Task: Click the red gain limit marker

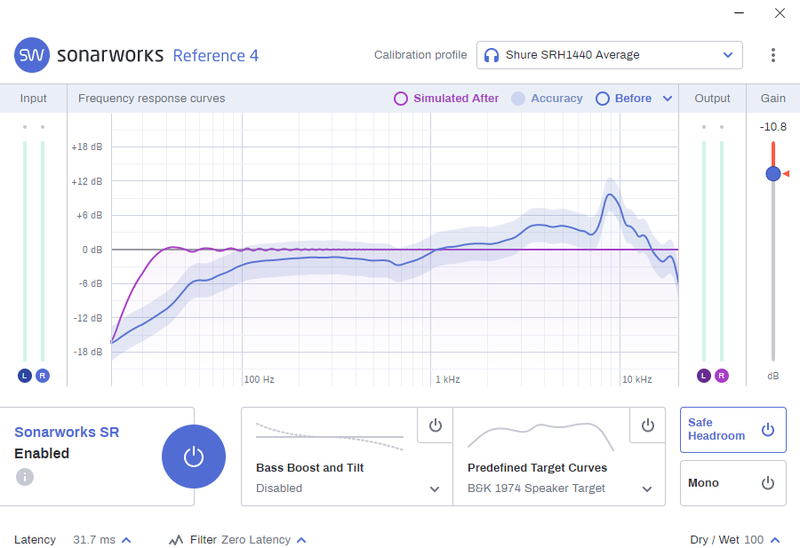Action: coord(786,174)
